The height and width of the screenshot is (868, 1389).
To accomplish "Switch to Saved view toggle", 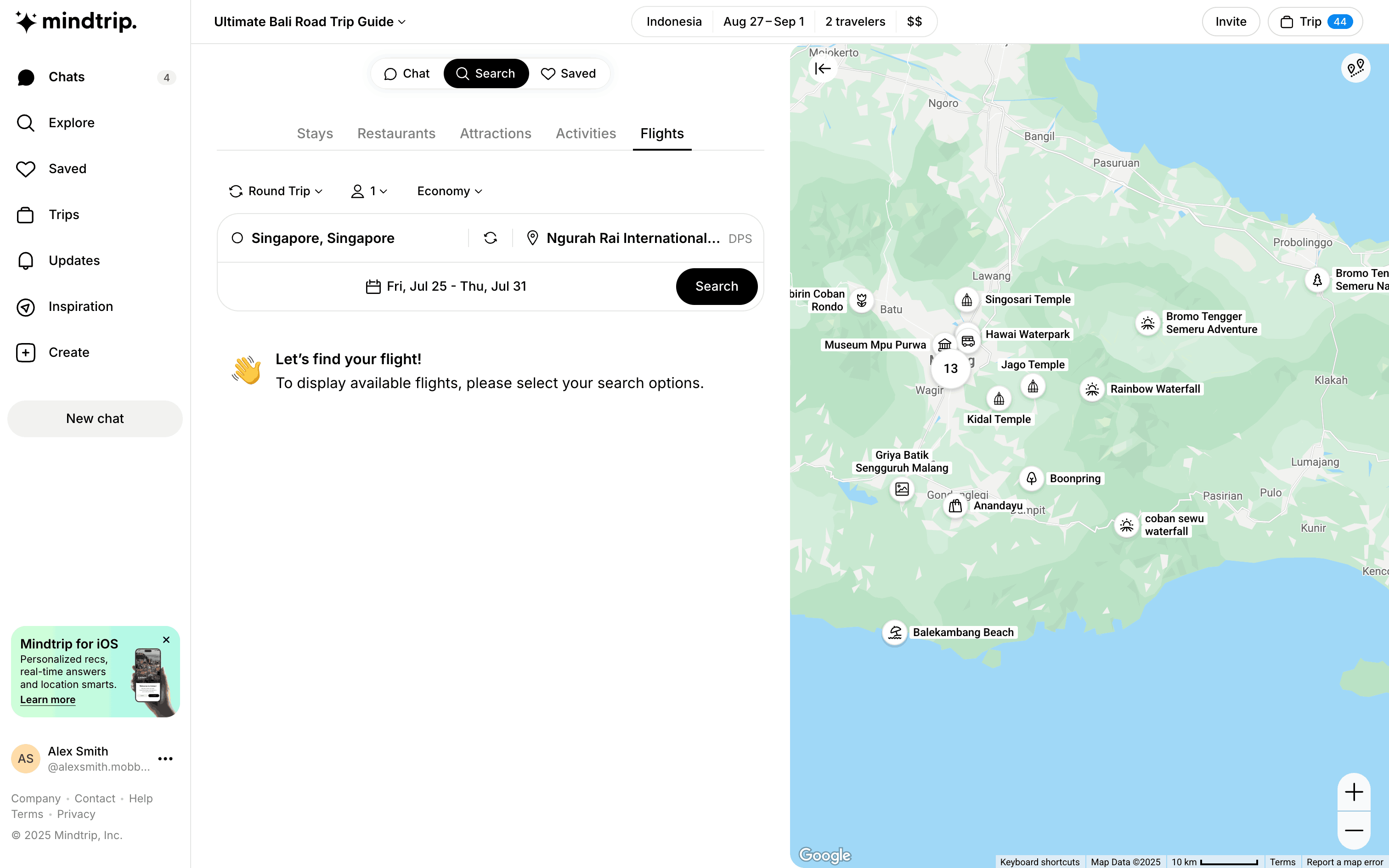I will [x=568, y=73].
